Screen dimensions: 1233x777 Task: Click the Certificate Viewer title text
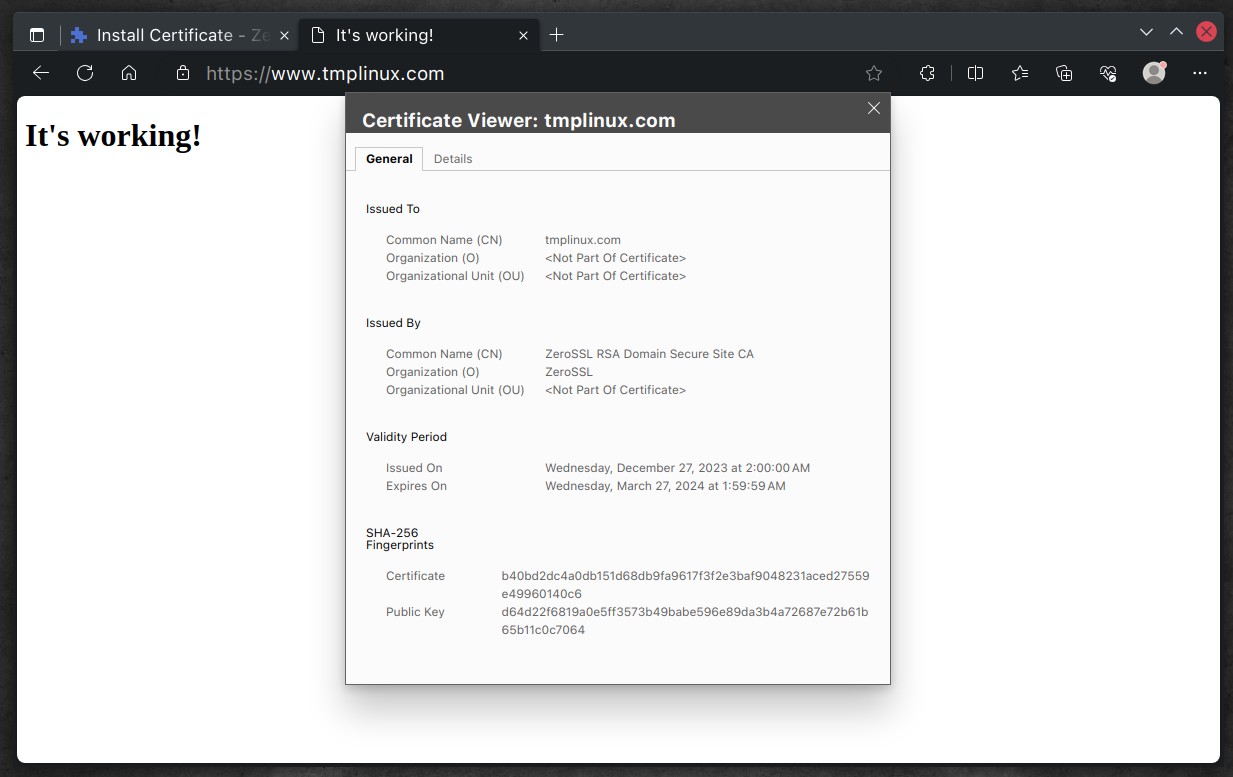click(519, 120)
